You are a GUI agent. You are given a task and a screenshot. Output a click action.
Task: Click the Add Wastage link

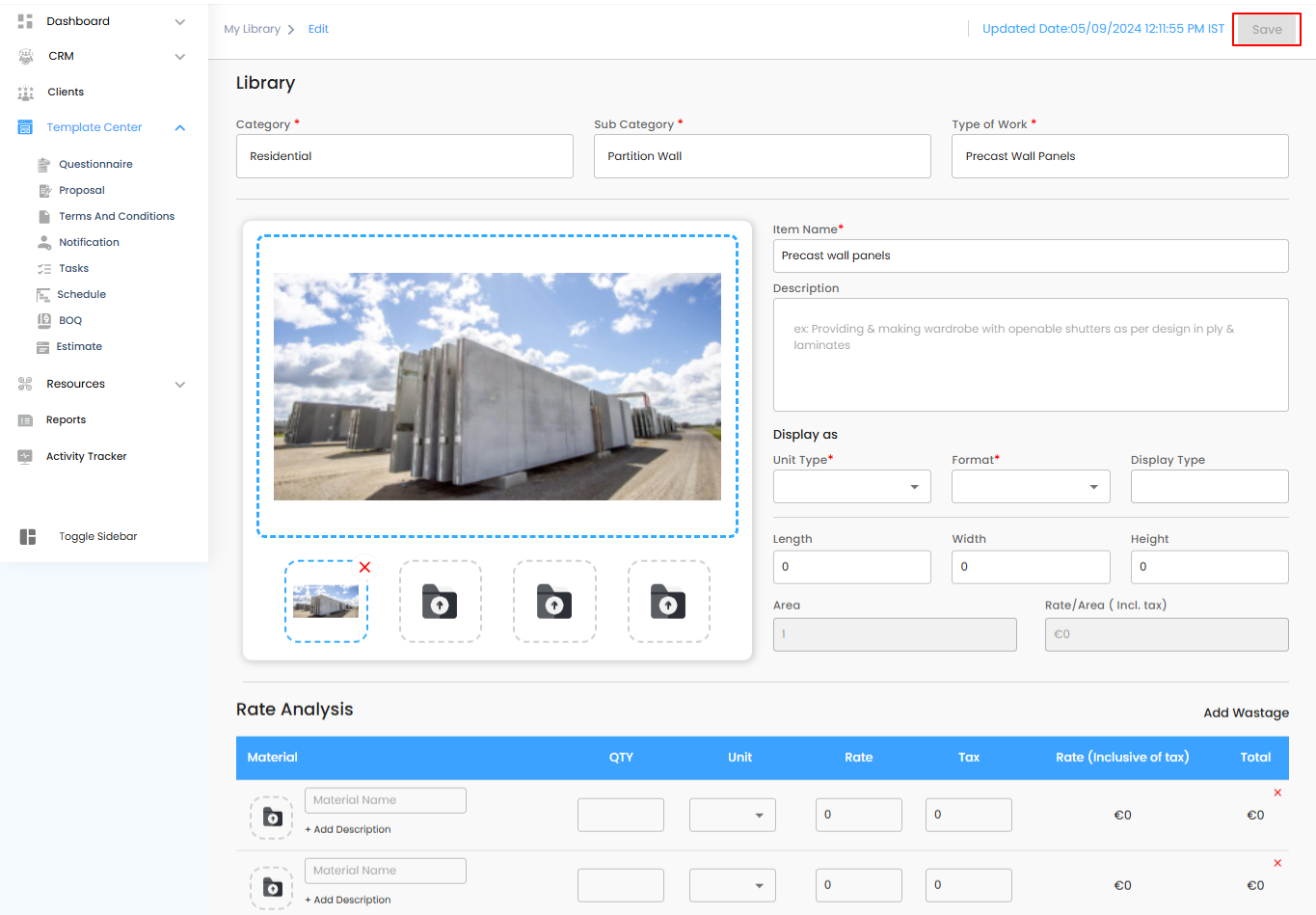pyautogui.click(x=1246, y=713)
